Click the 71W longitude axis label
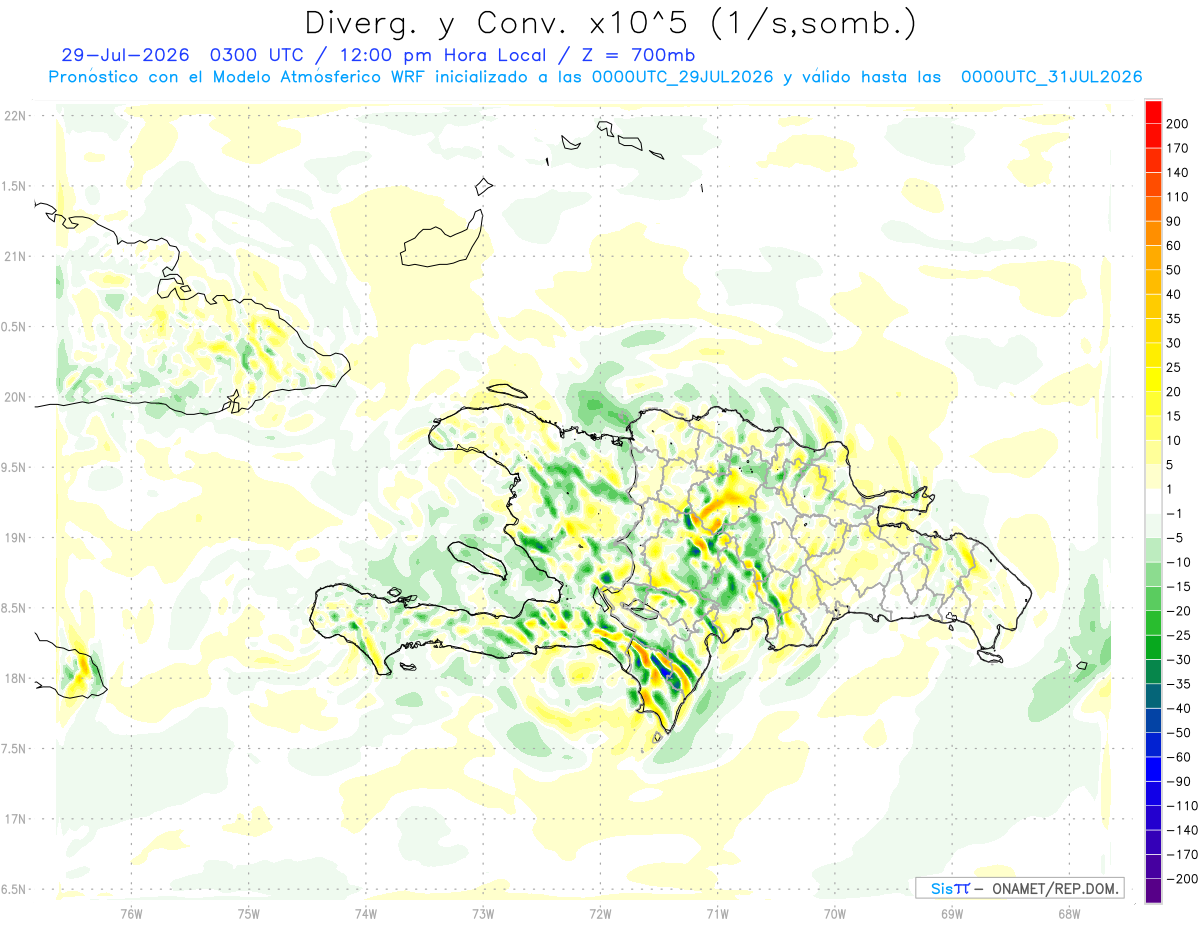1200x927 pixels. pyautogui.click(x=717, y=913)
